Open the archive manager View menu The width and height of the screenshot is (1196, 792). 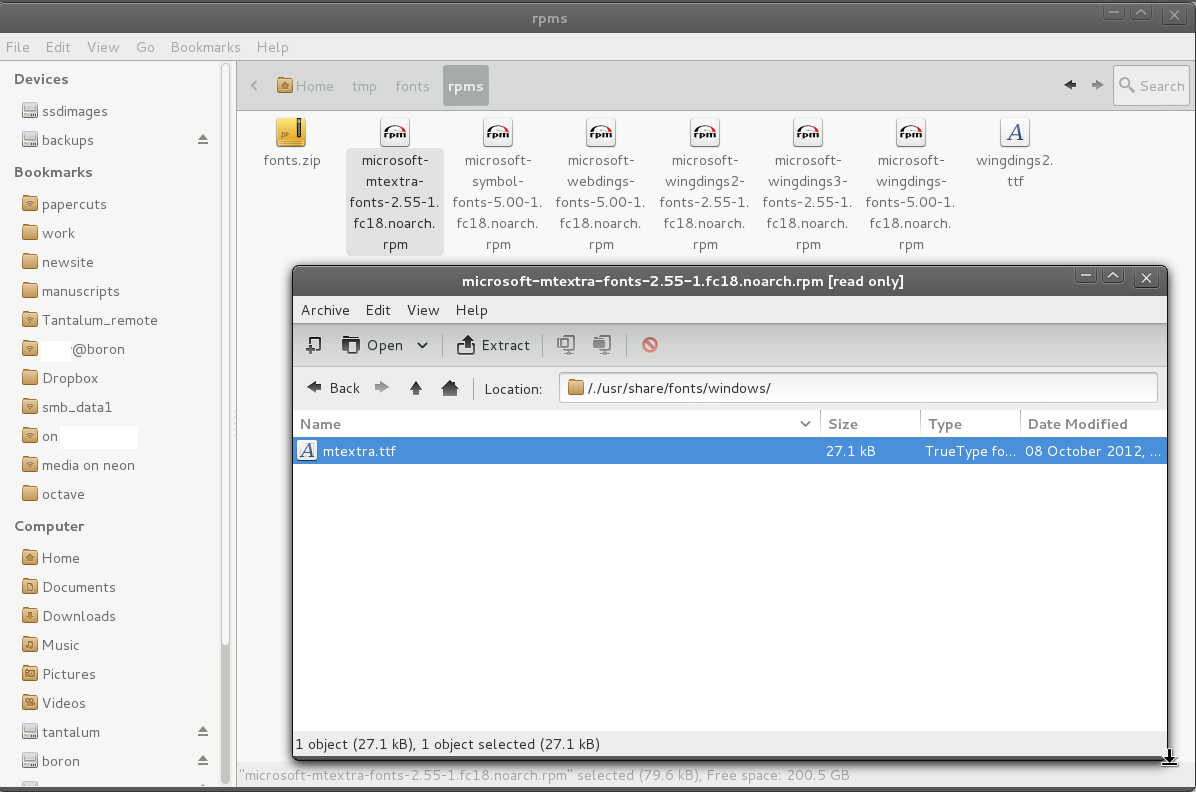click(x=423, y=310)
